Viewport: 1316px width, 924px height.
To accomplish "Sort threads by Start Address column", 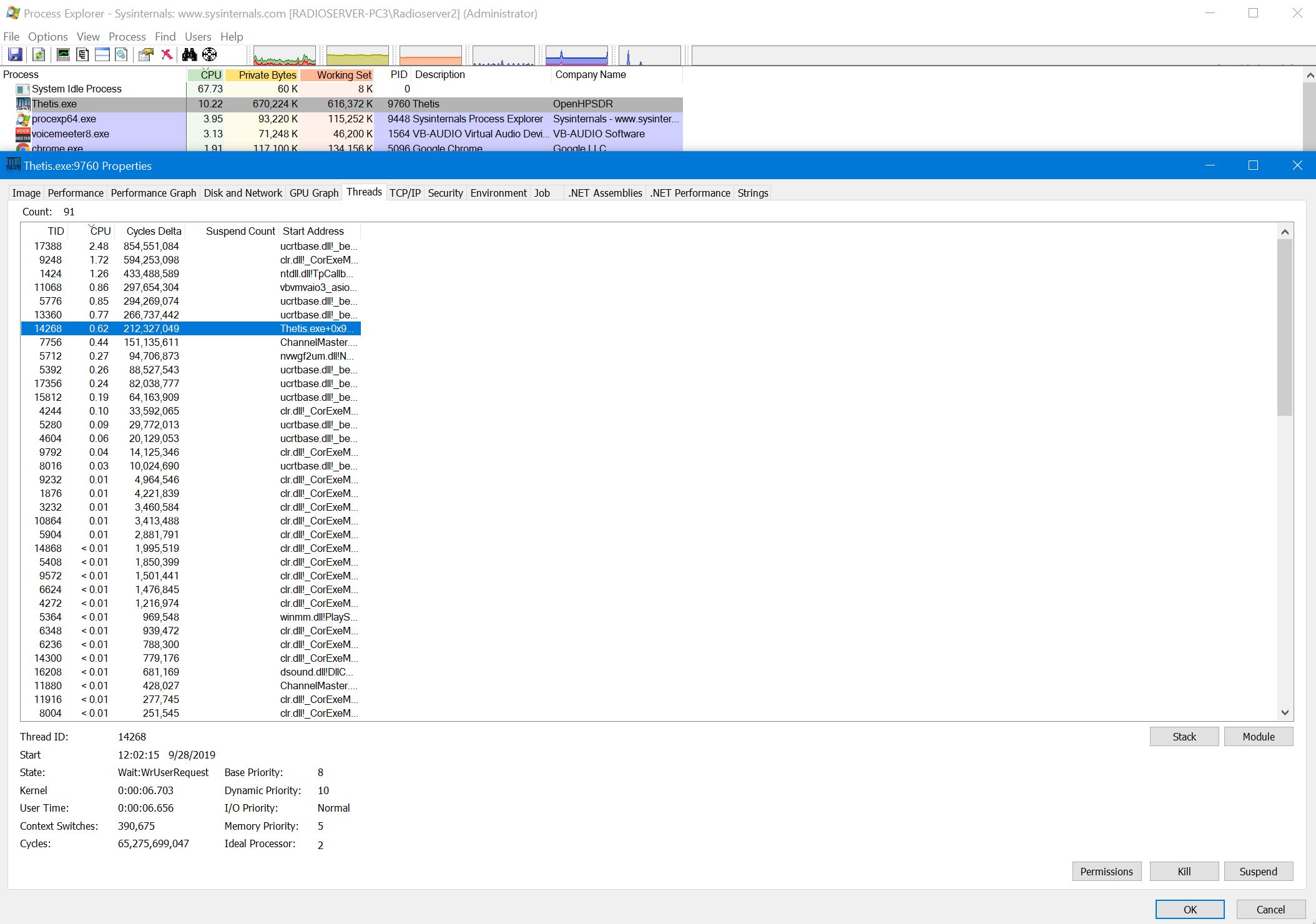I will click(x=319, y=231).
